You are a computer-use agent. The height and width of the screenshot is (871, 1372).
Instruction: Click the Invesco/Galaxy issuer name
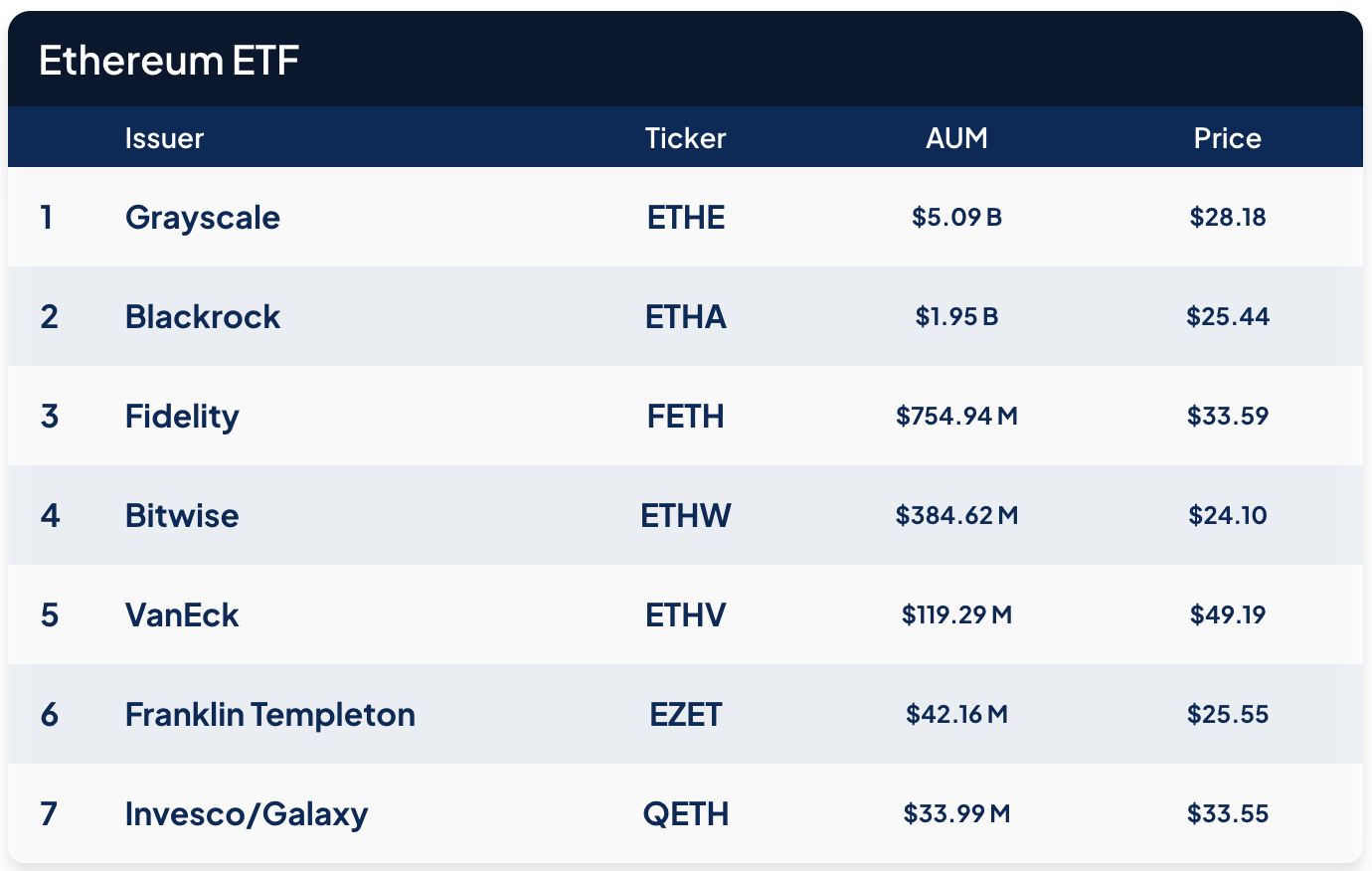247,814
